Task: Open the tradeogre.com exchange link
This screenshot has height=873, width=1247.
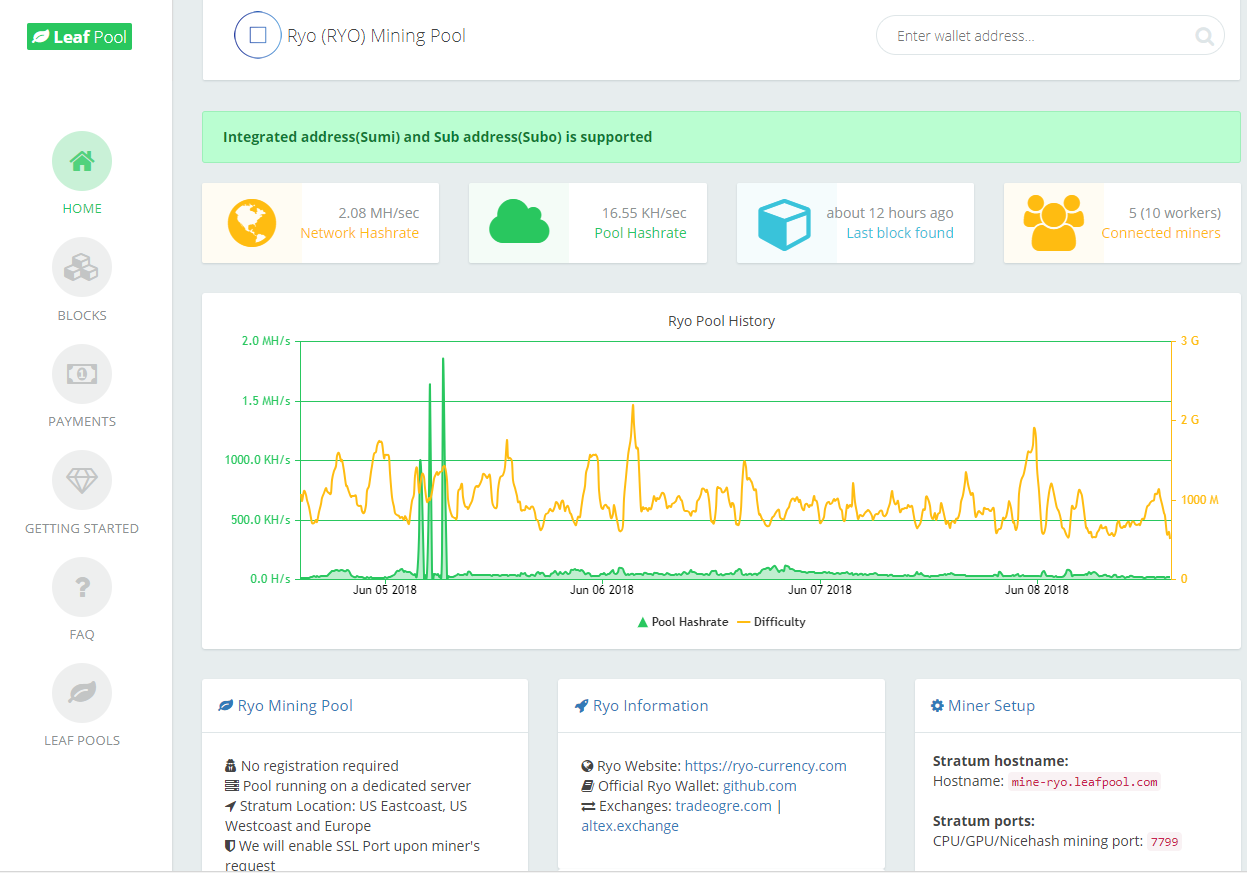Action: coord(724,806)
